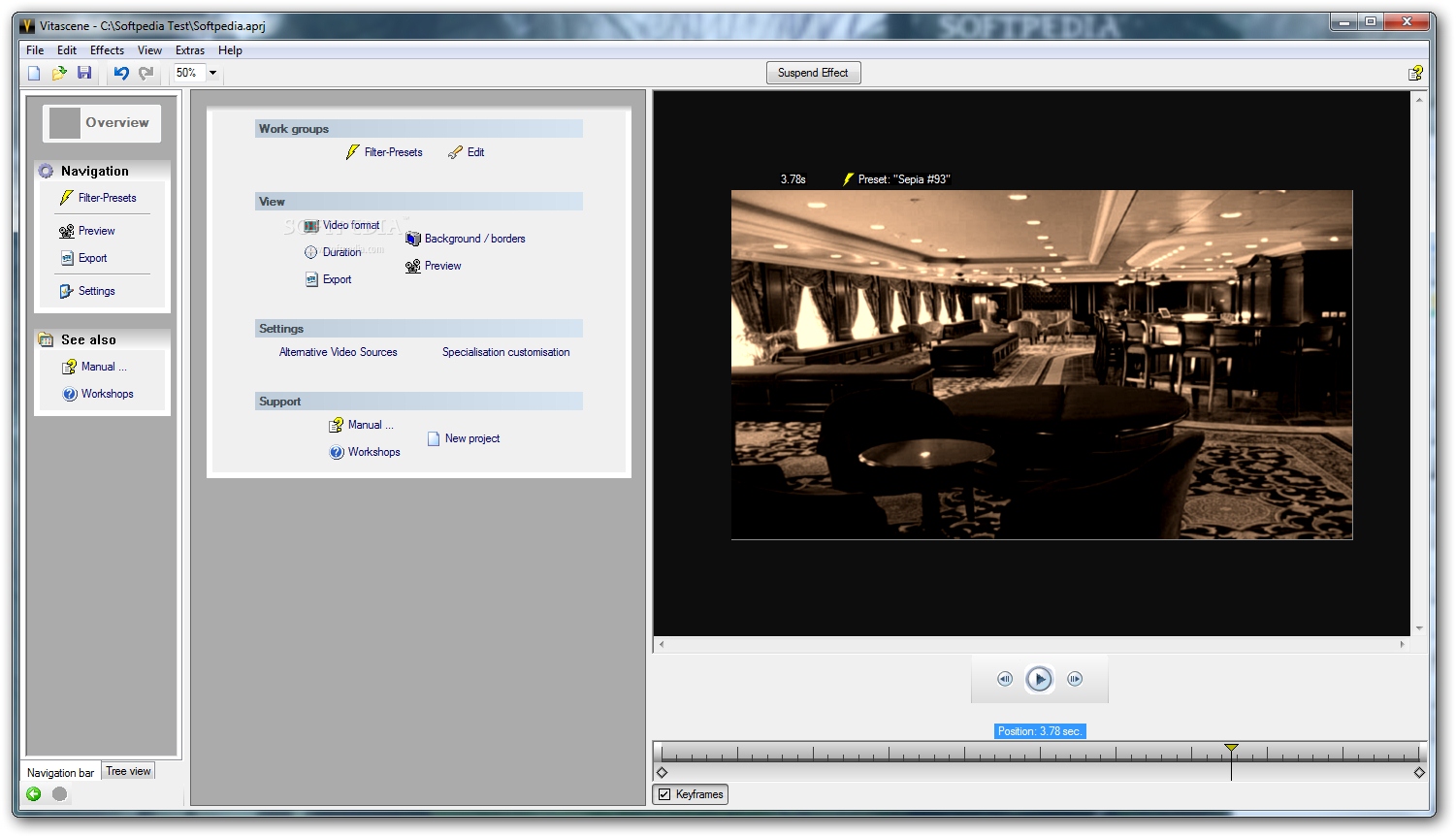Click the Suspend Effect button

click(x=813, y=73)
